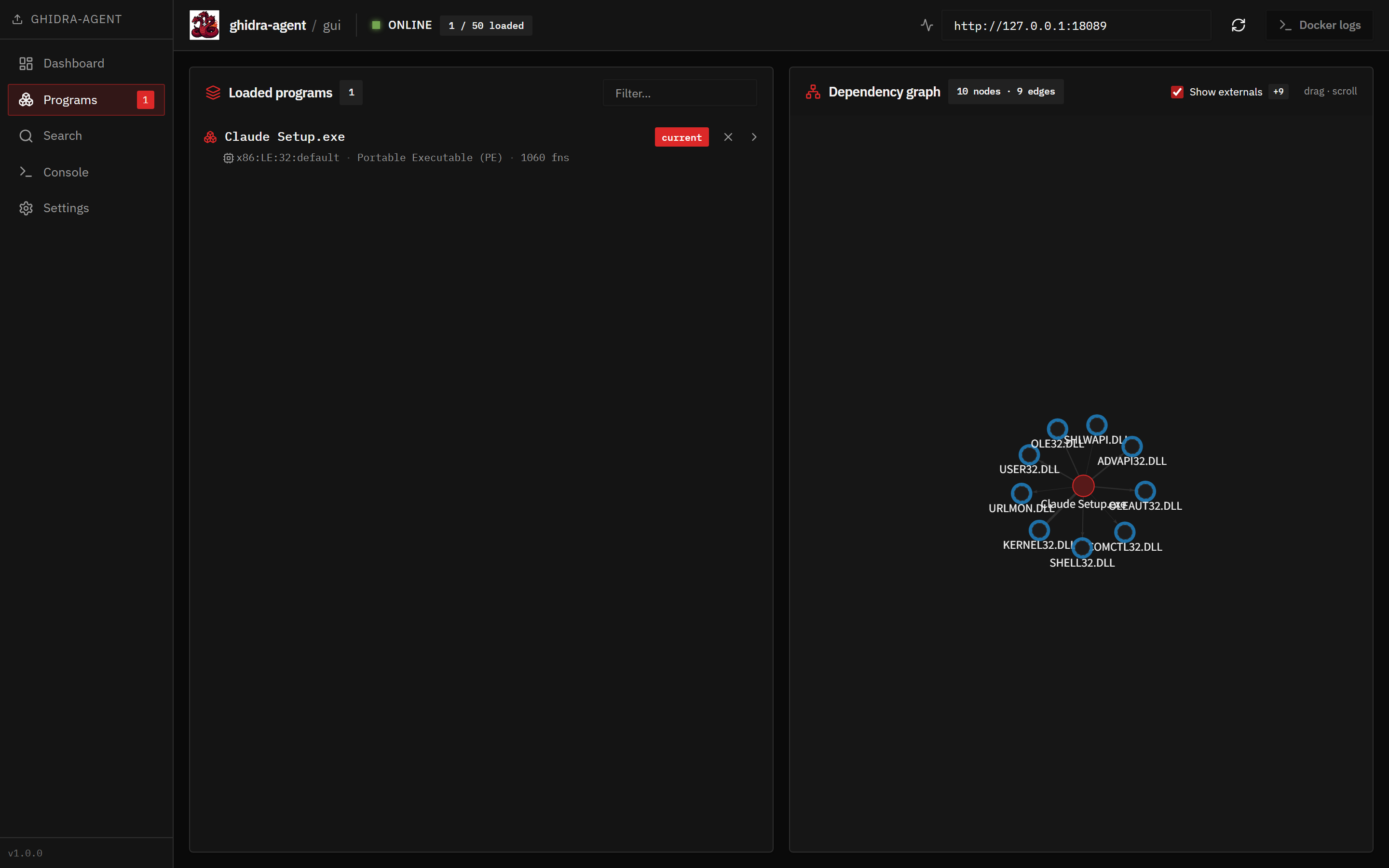Click the activity pulse icon beside URL

click(926, 25)
